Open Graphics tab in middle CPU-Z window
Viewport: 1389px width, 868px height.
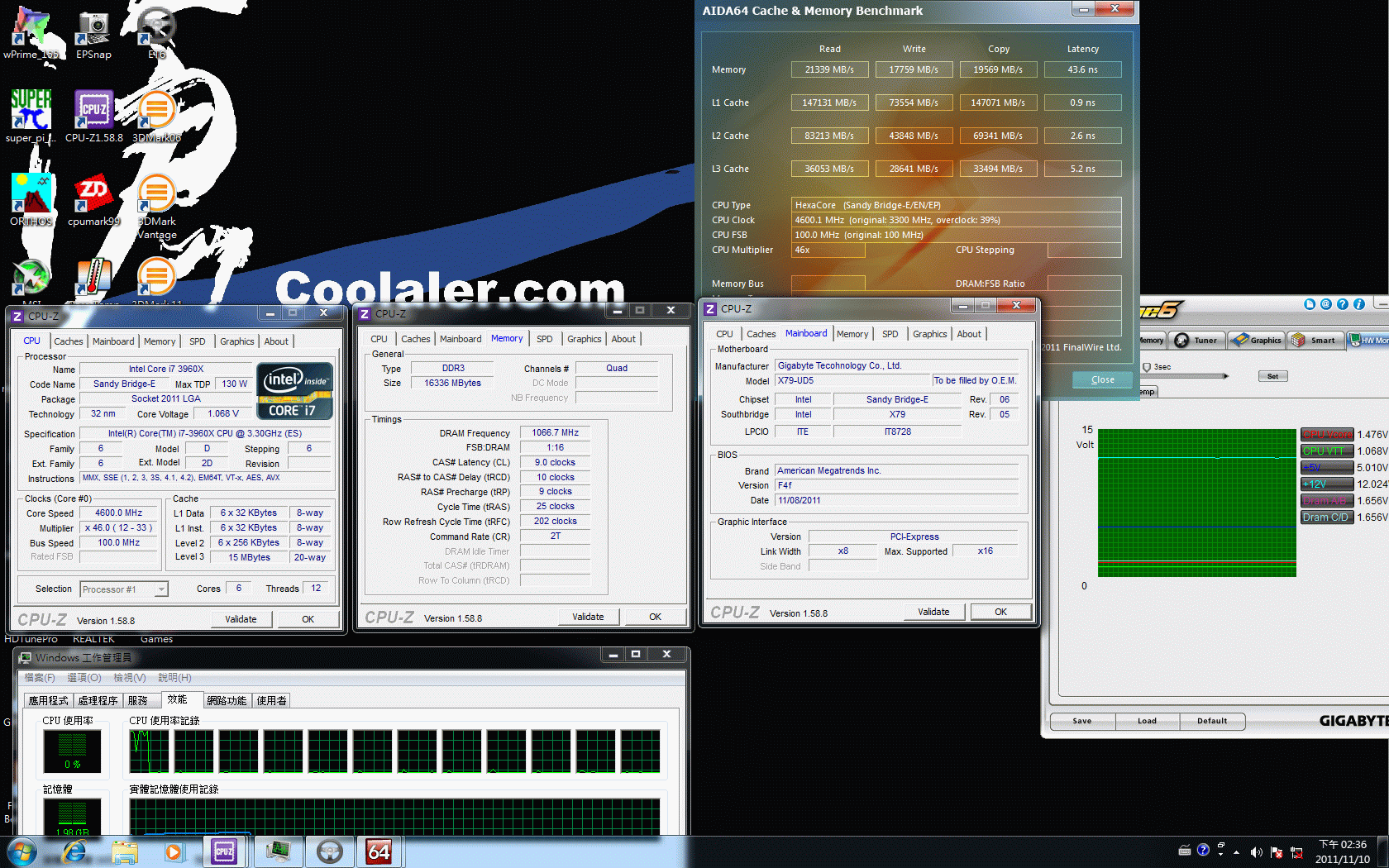click(x=584, y=339)
